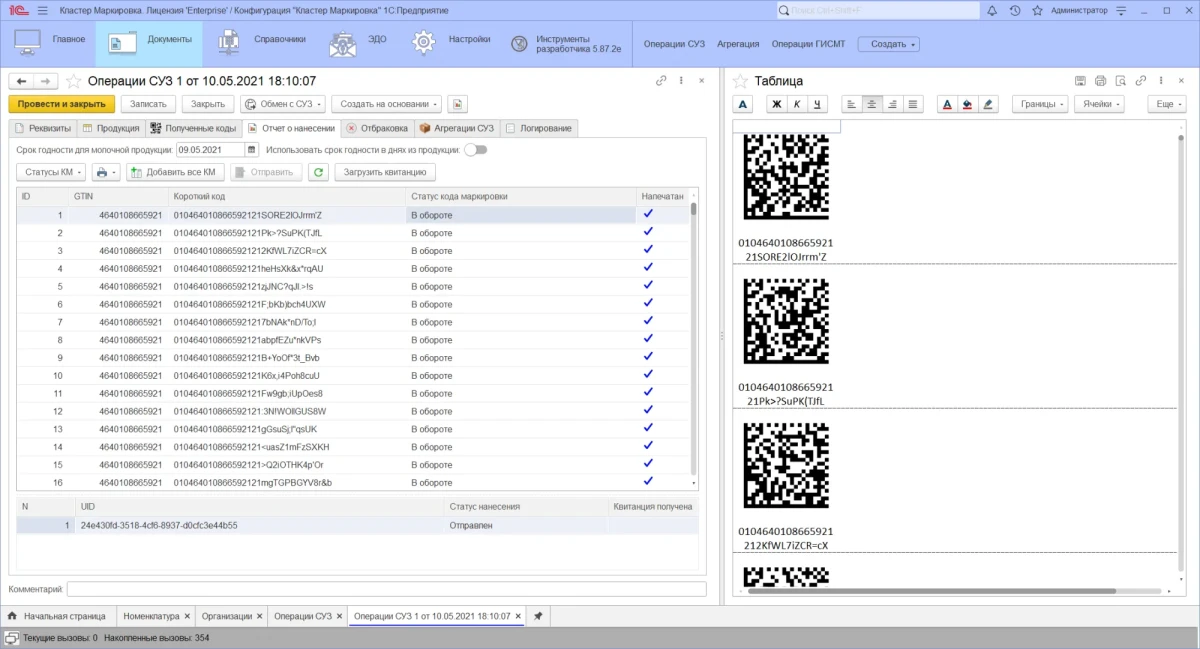1200x649 pixels.
Task: Open the printer dropdown above codes table
Action: (x=107, y=172)
